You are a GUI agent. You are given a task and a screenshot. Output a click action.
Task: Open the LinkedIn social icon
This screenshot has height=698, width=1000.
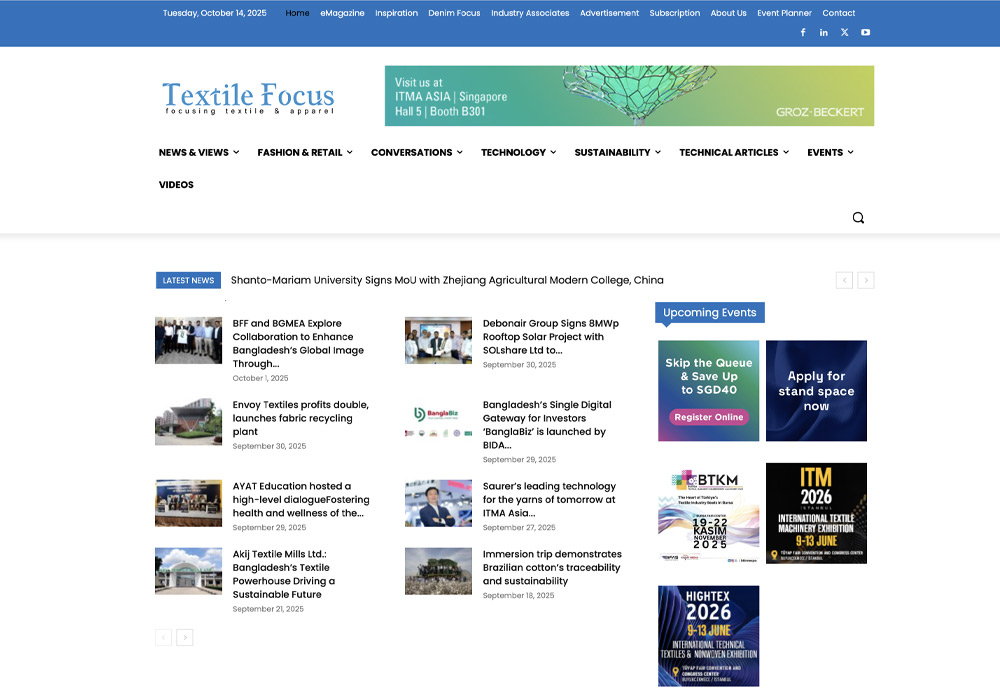823,32
